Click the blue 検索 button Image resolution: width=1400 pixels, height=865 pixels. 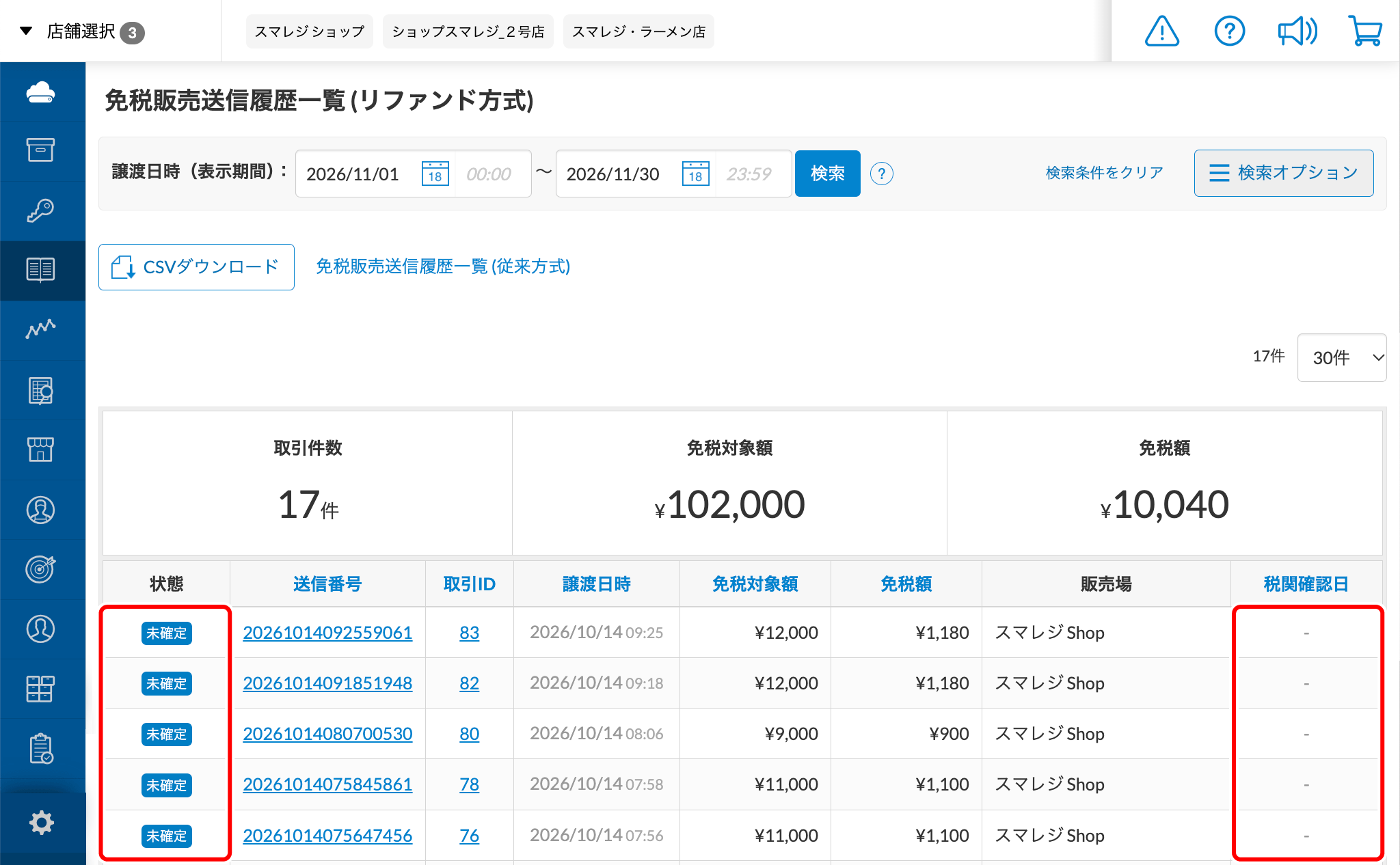[827, 174]
